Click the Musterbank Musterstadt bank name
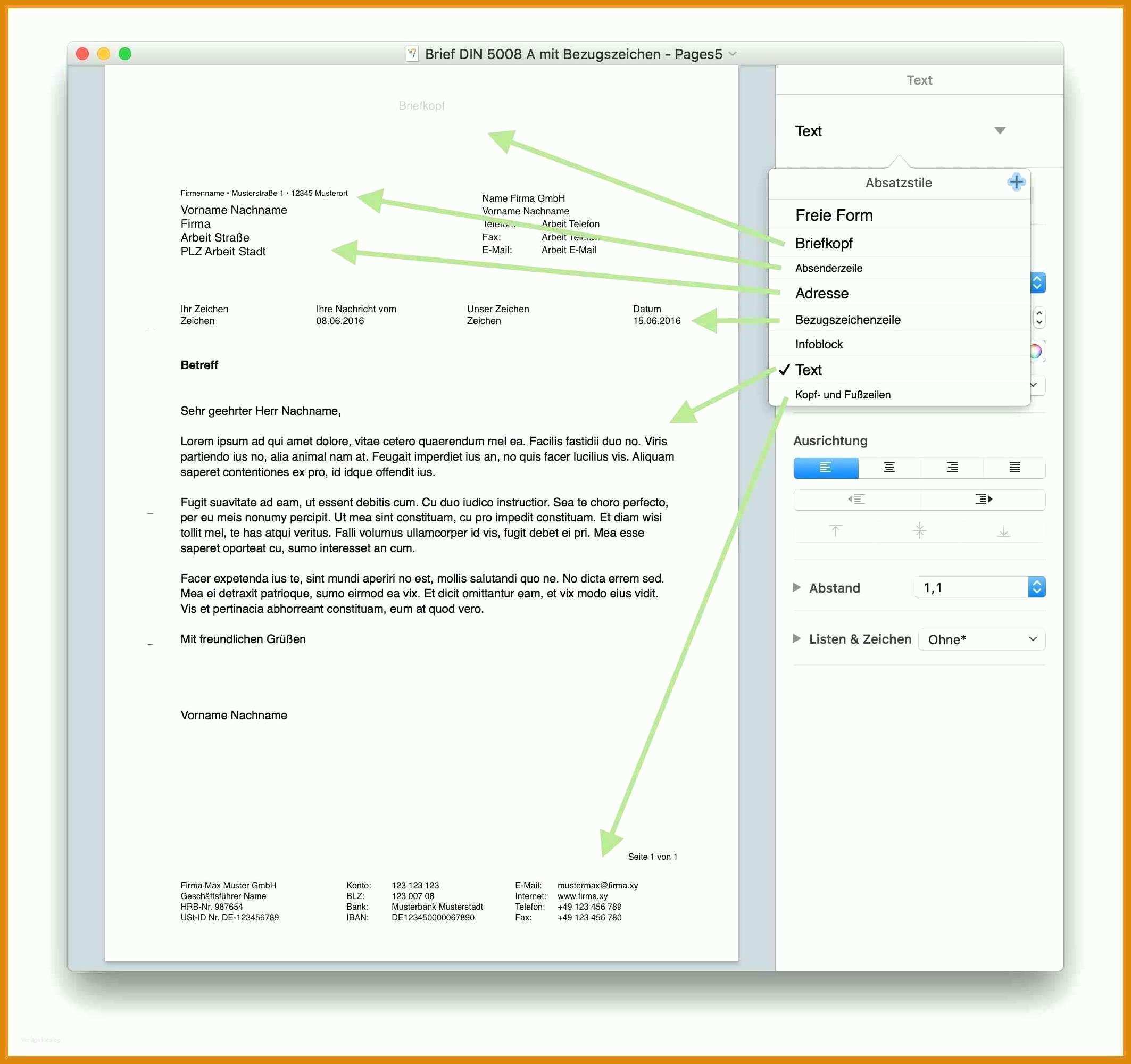The width and height of the screenshot is (1131, 1064). point(437,907)
